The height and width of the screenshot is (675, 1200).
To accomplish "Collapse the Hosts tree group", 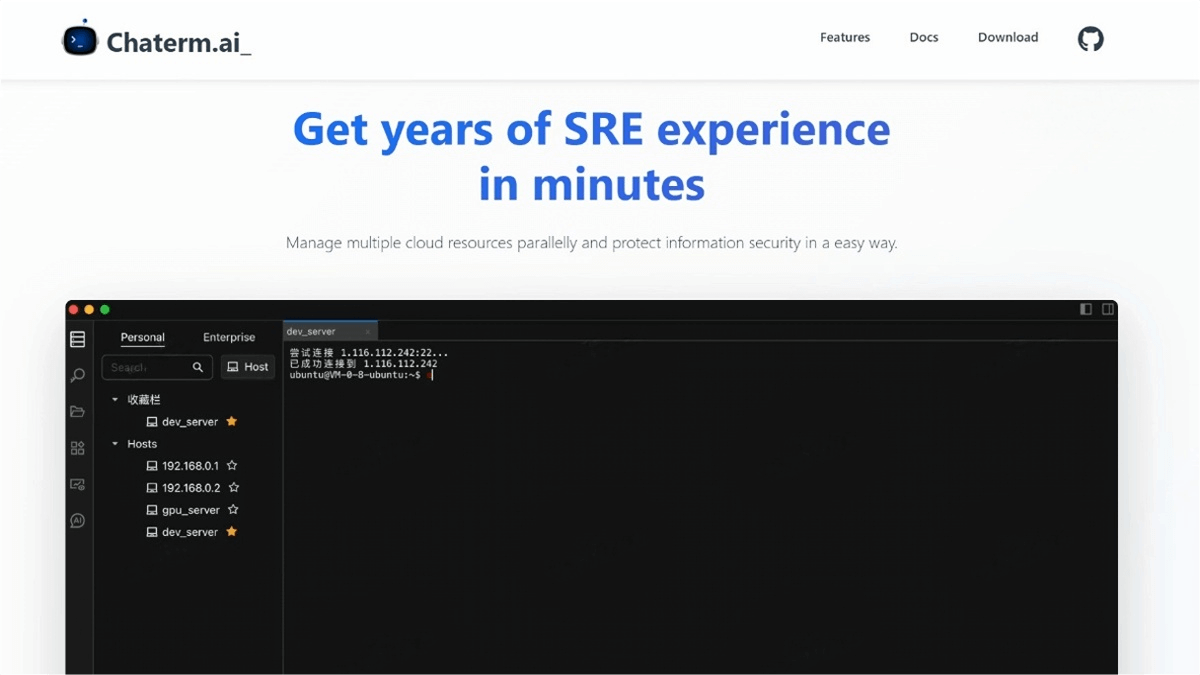I will [115, 444].
